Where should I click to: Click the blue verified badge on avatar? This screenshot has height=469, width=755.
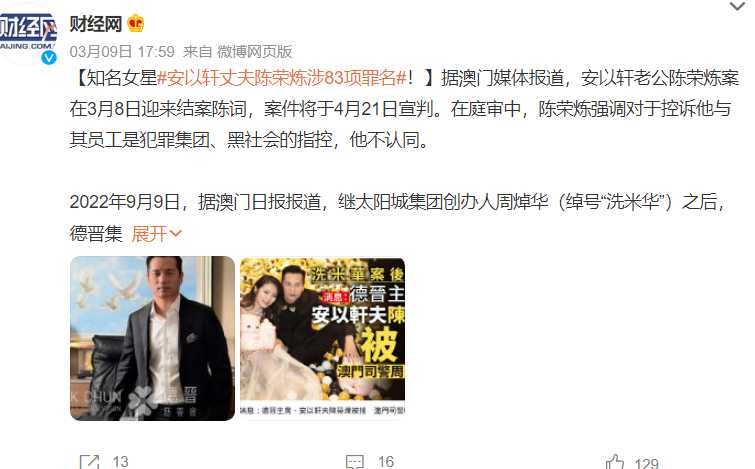point(49,57)
